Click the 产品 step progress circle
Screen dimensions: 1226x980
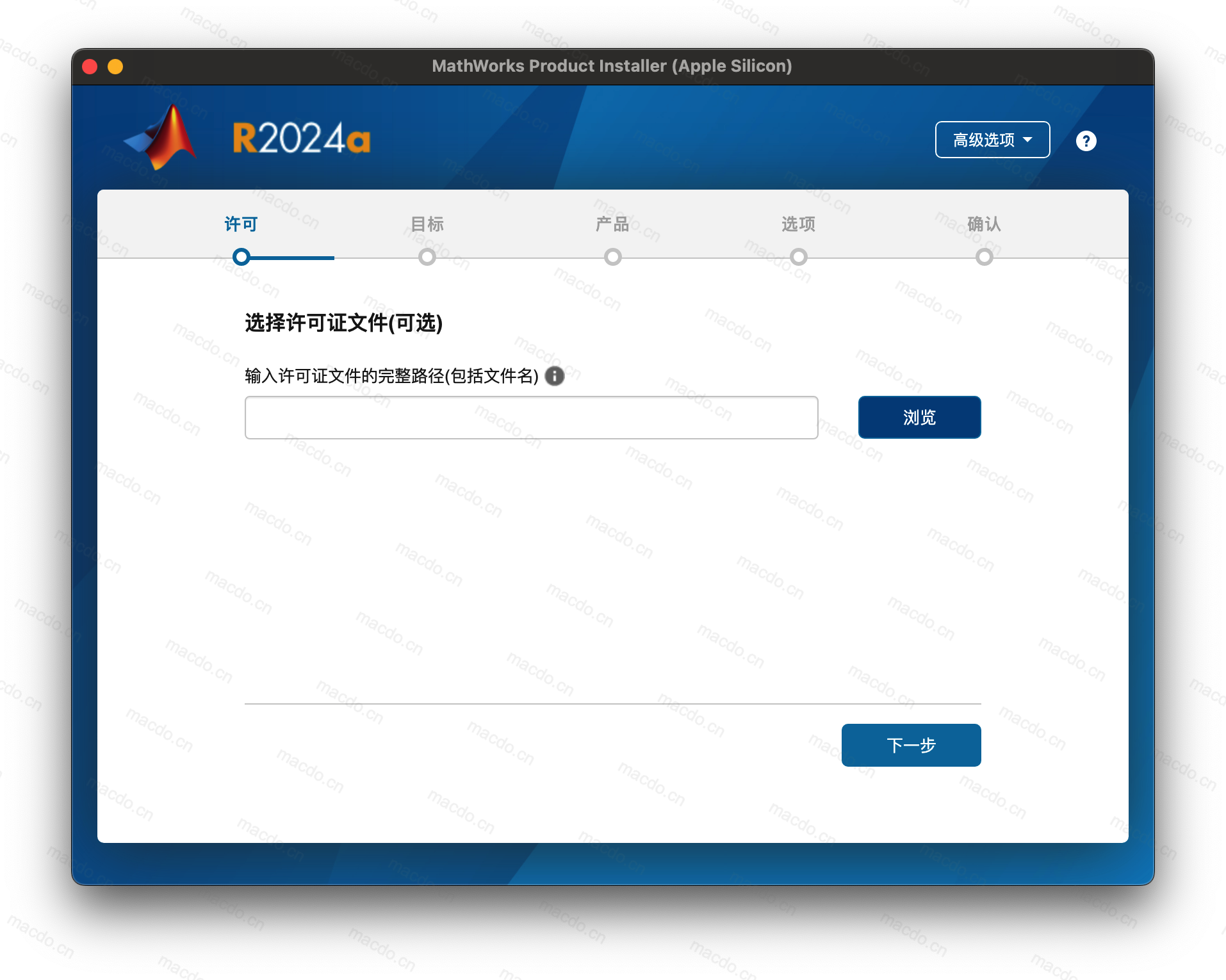tap(612, 257)
